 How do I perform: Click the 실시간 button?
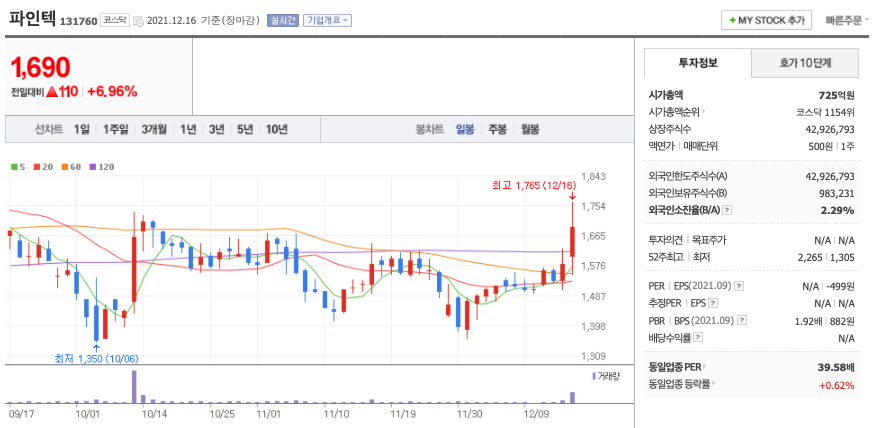(x=283, y=21)
